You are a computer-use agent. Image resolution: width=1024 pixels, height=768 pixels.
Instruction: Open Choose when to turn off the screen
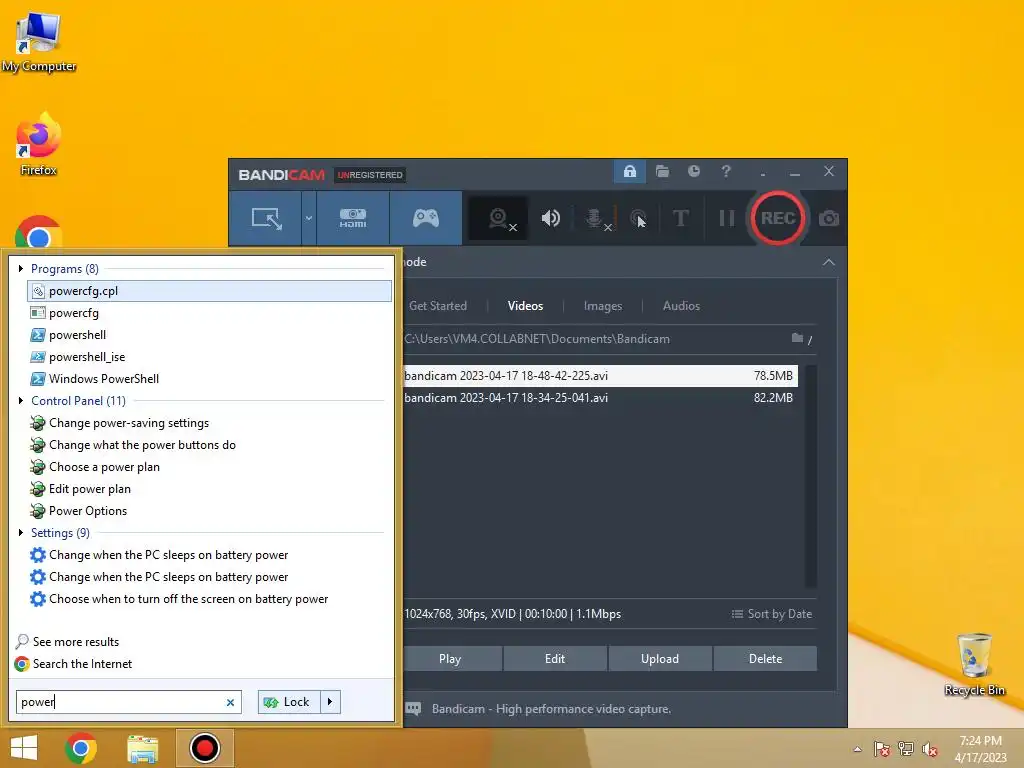point(209,599)
